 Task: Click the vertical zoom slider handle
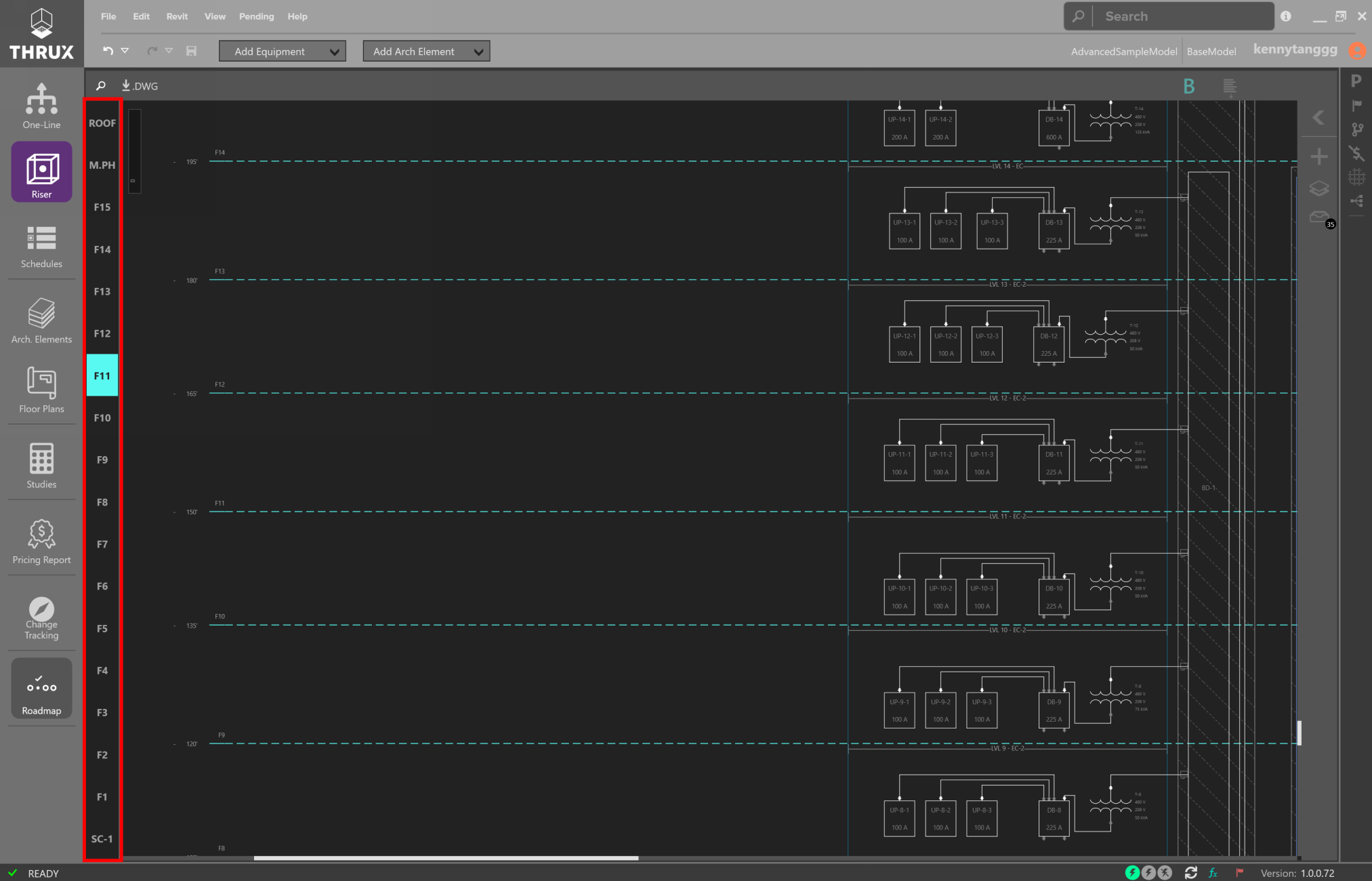133,180
